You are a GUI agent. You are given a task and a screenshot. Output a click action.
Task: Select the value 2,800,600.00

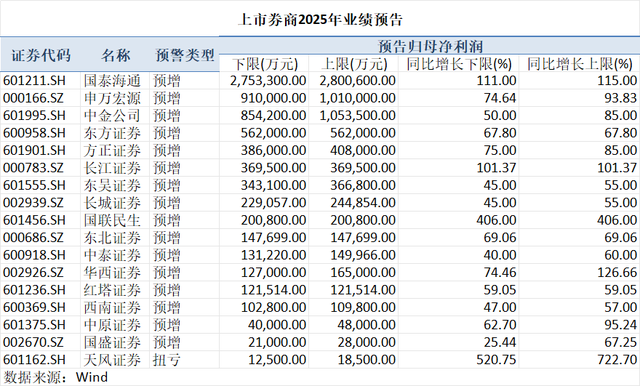(x=358, y=80)
